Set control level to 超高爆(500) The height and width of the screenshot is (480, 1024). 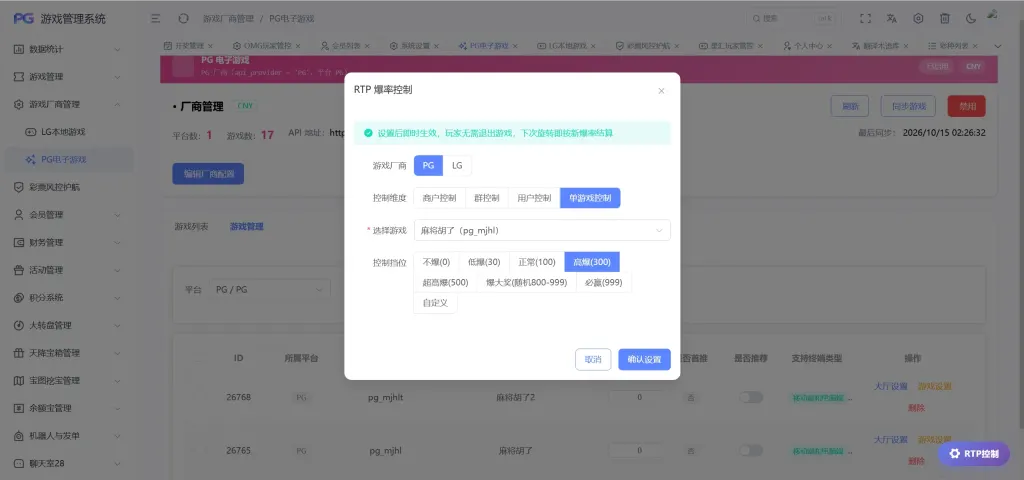point(445,283)
